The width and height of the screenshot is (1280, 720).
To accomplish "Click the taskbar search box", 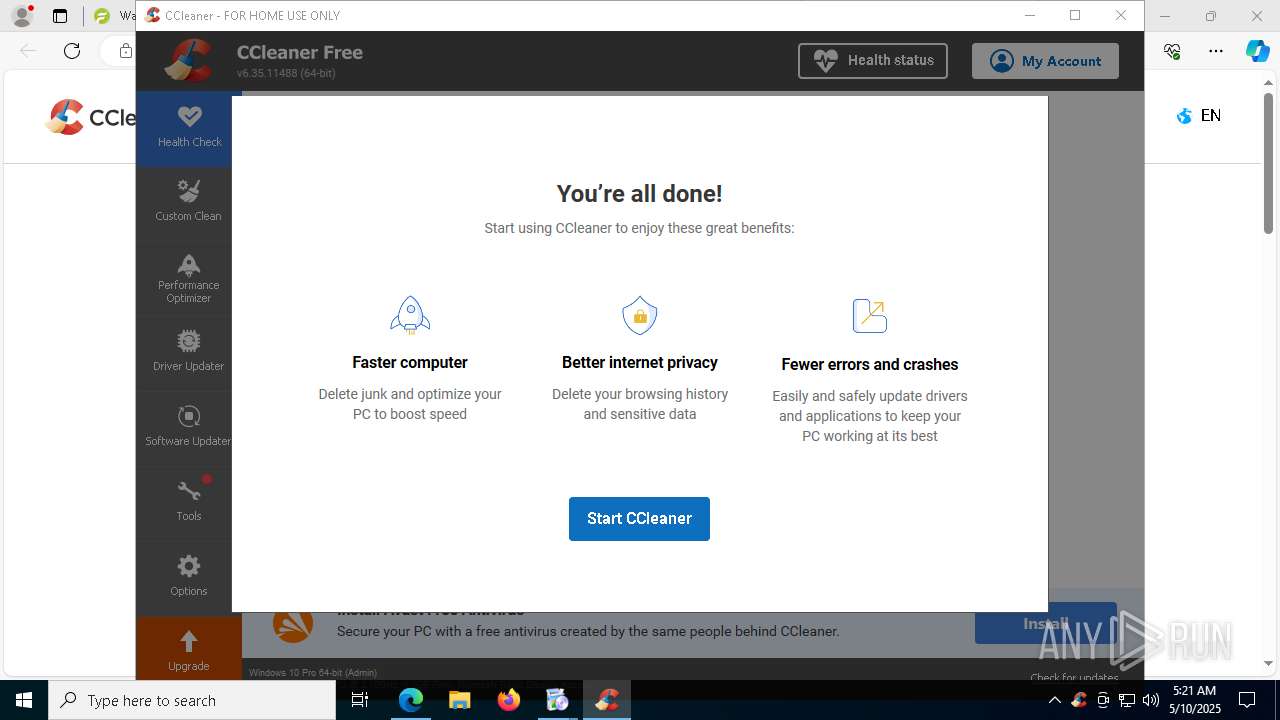I will [x=192, y=700].
